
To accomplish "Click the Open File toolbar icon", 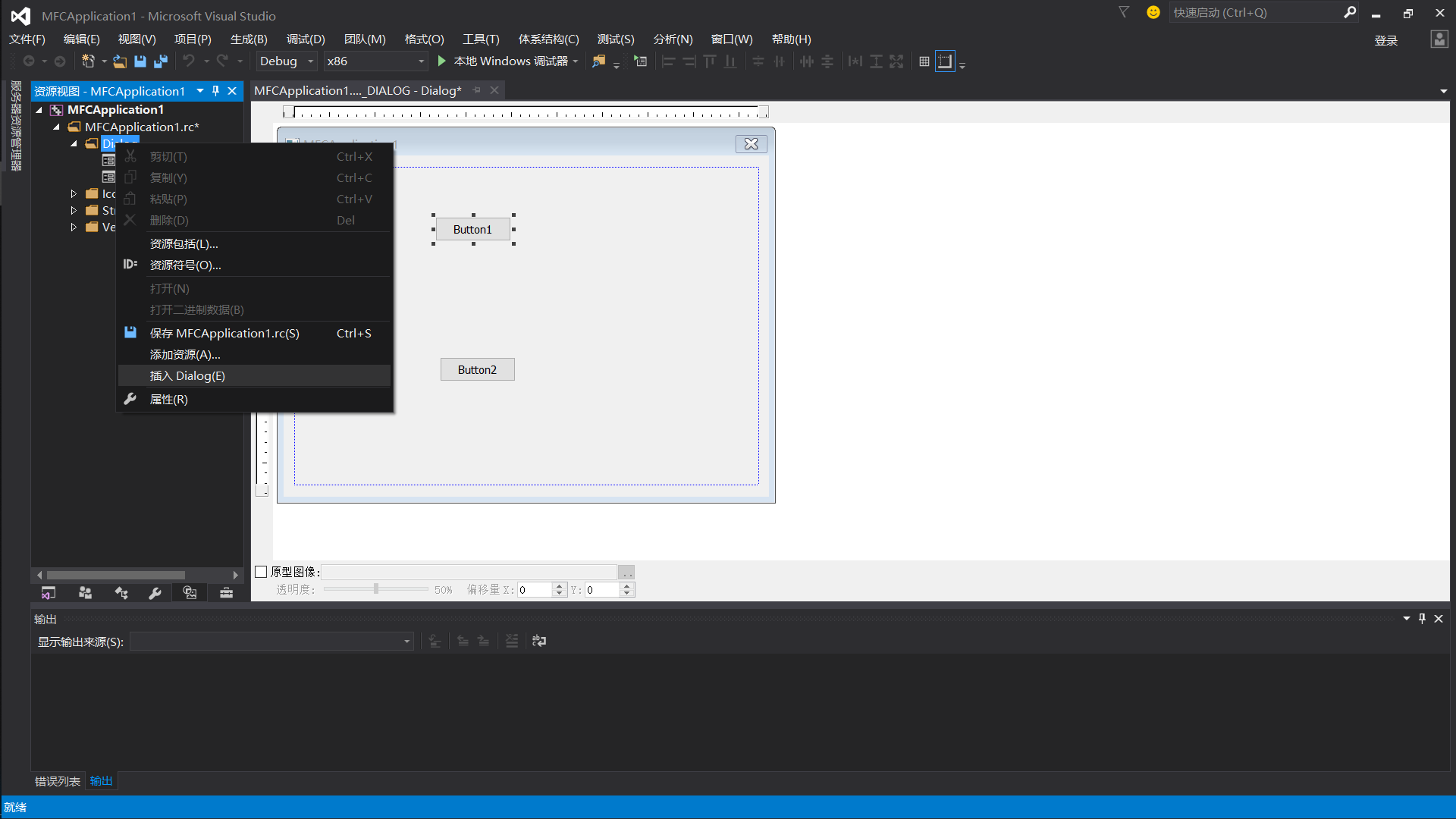I will click(x=120, y=61).
